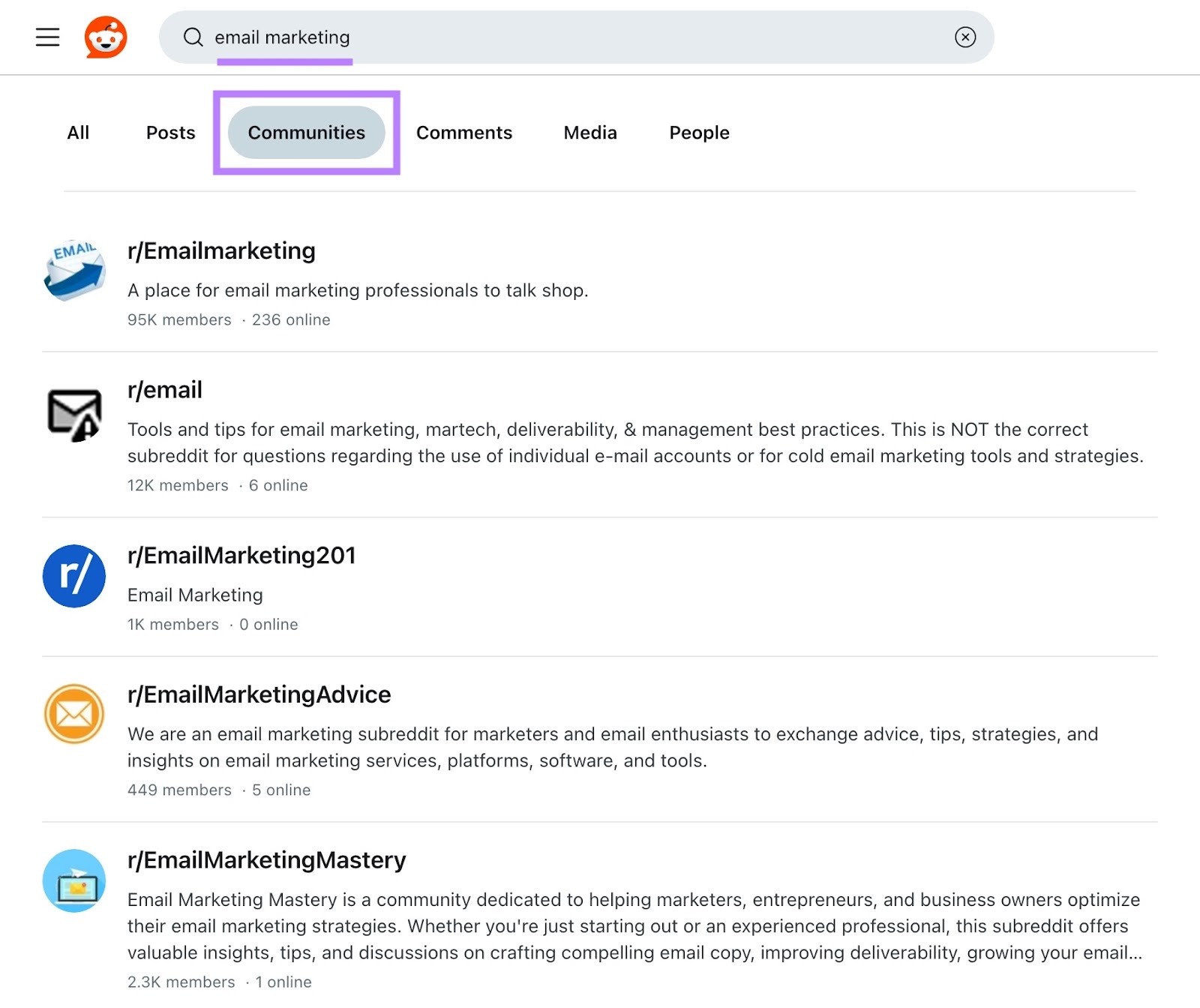The height and width of the screenshot is (1008, 1200).
Task: Clear the search query with the X icon
Action: 966,36
